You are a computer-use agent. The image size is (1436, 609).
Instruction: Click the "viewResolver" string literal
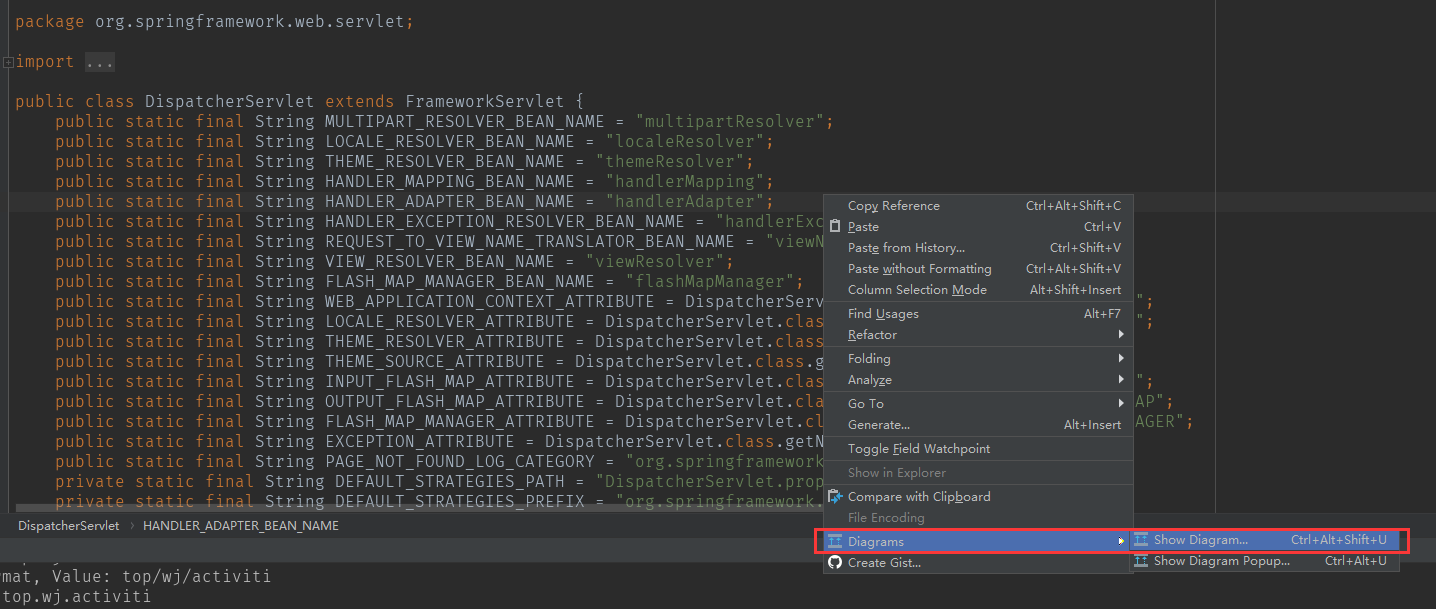point(655,262)
